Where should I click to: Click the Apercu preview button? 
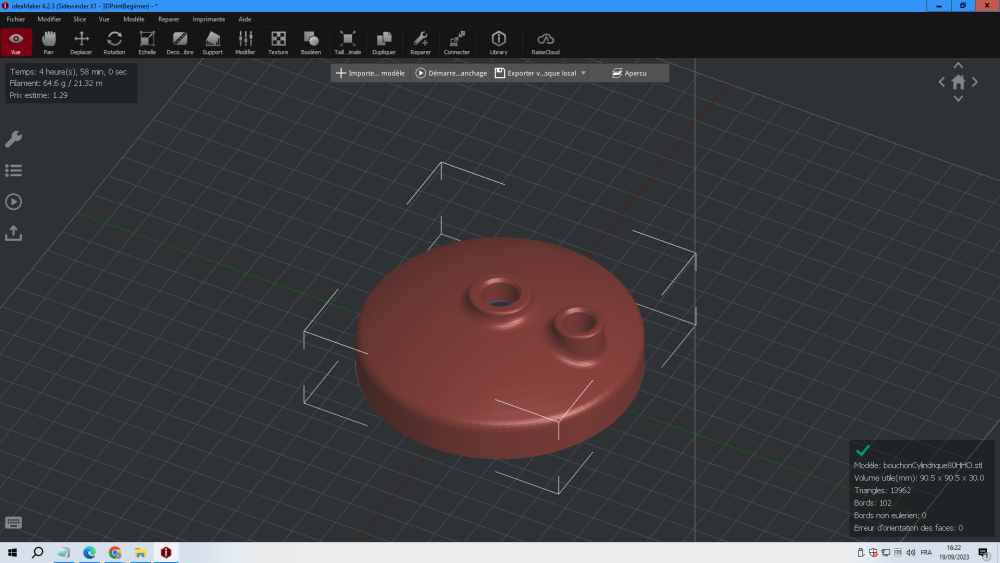[x=629, y=73]
